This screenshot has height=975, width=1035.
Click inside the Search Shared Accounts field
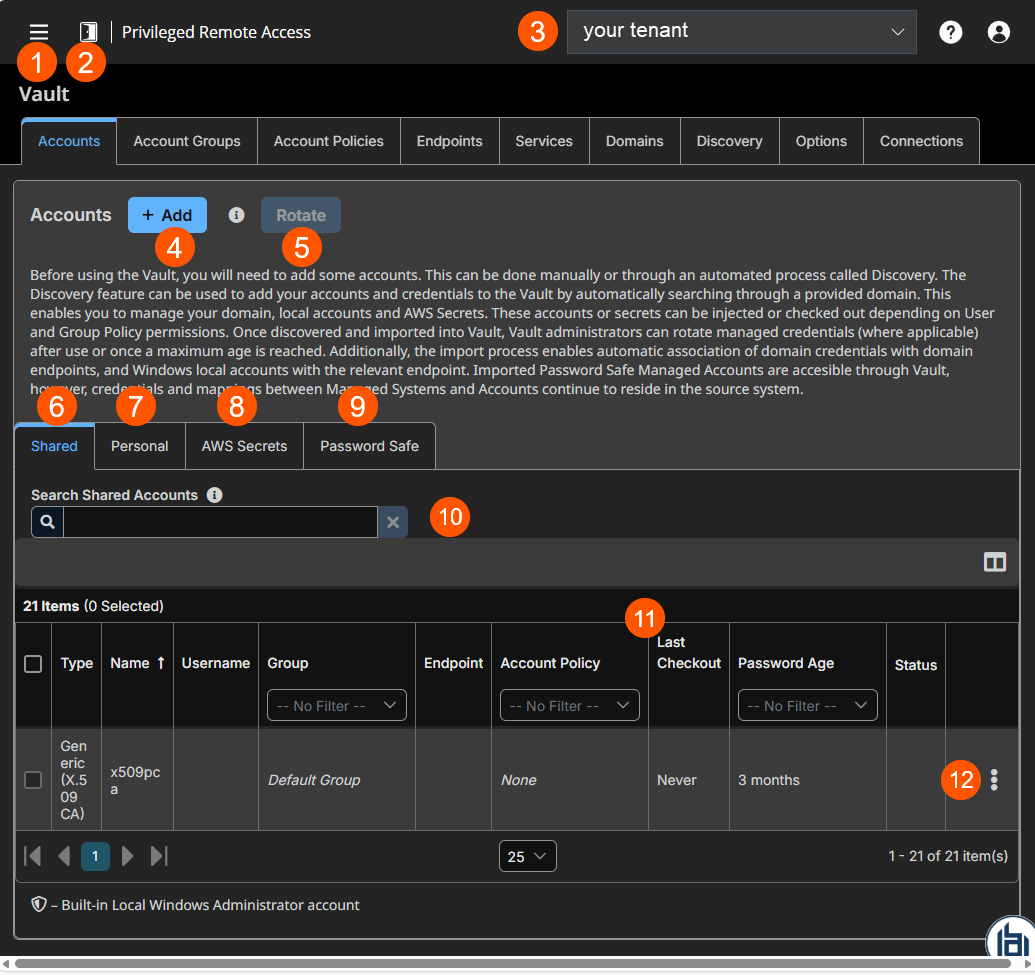[220, 522]
